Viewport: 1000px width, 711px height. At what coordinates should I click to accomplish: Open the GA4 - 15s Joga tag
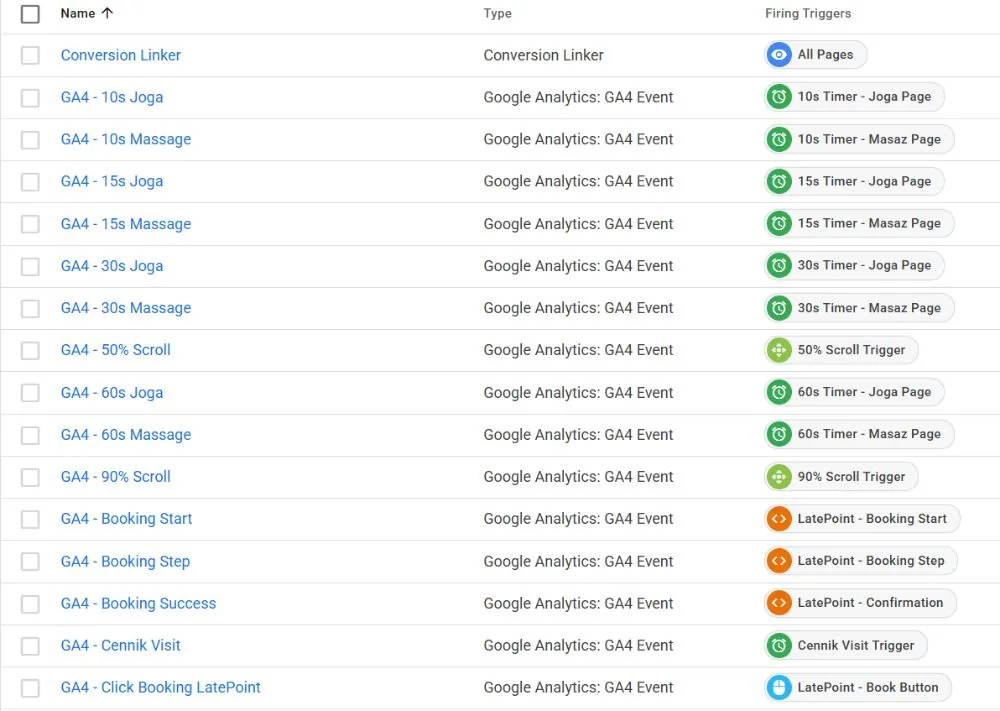(112, 182)
